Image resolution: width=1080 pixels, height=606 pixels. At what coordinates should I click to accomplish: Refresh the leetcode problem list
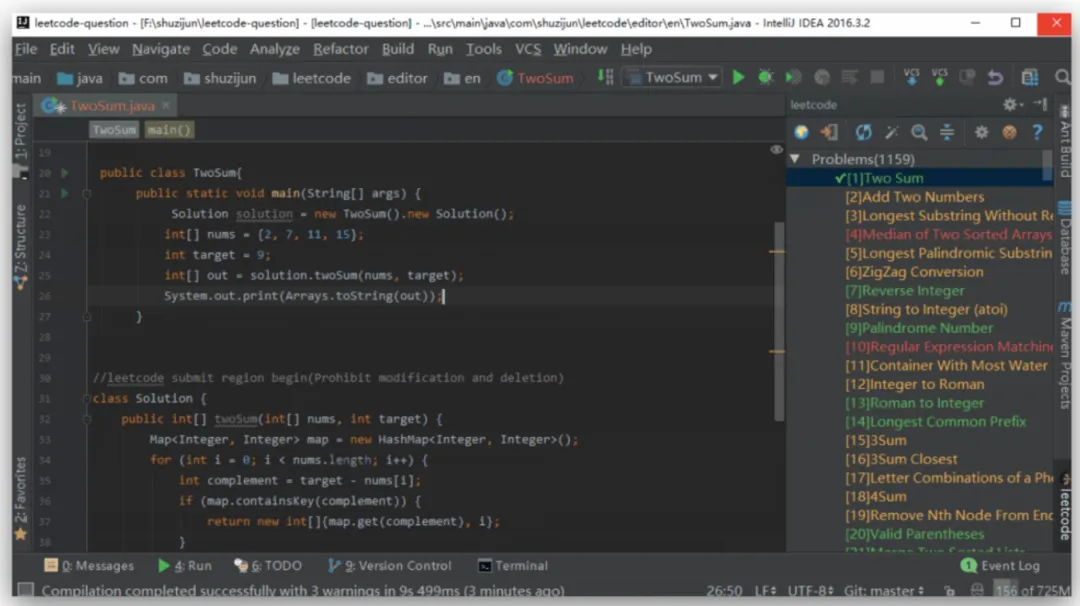863,132
